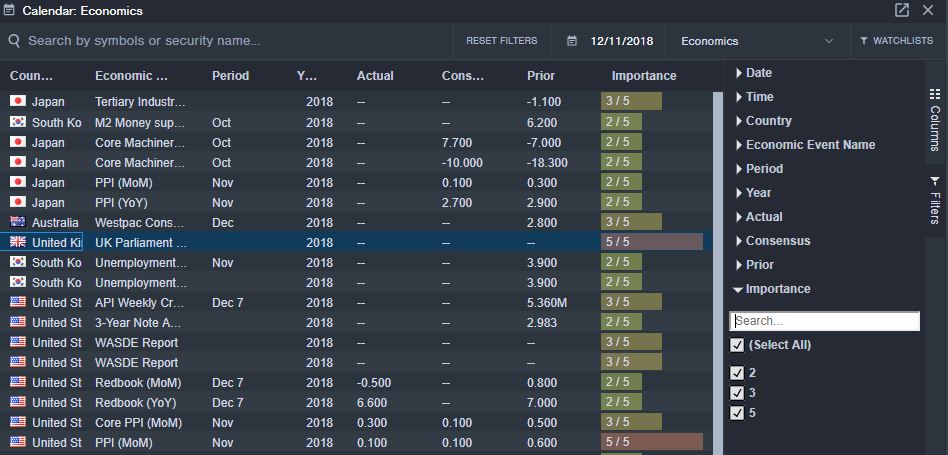The height and width of the screenshot is (455, 948).
Task: Click the Watchlists filter funnel icon
Action: click(x=864, y=41)
